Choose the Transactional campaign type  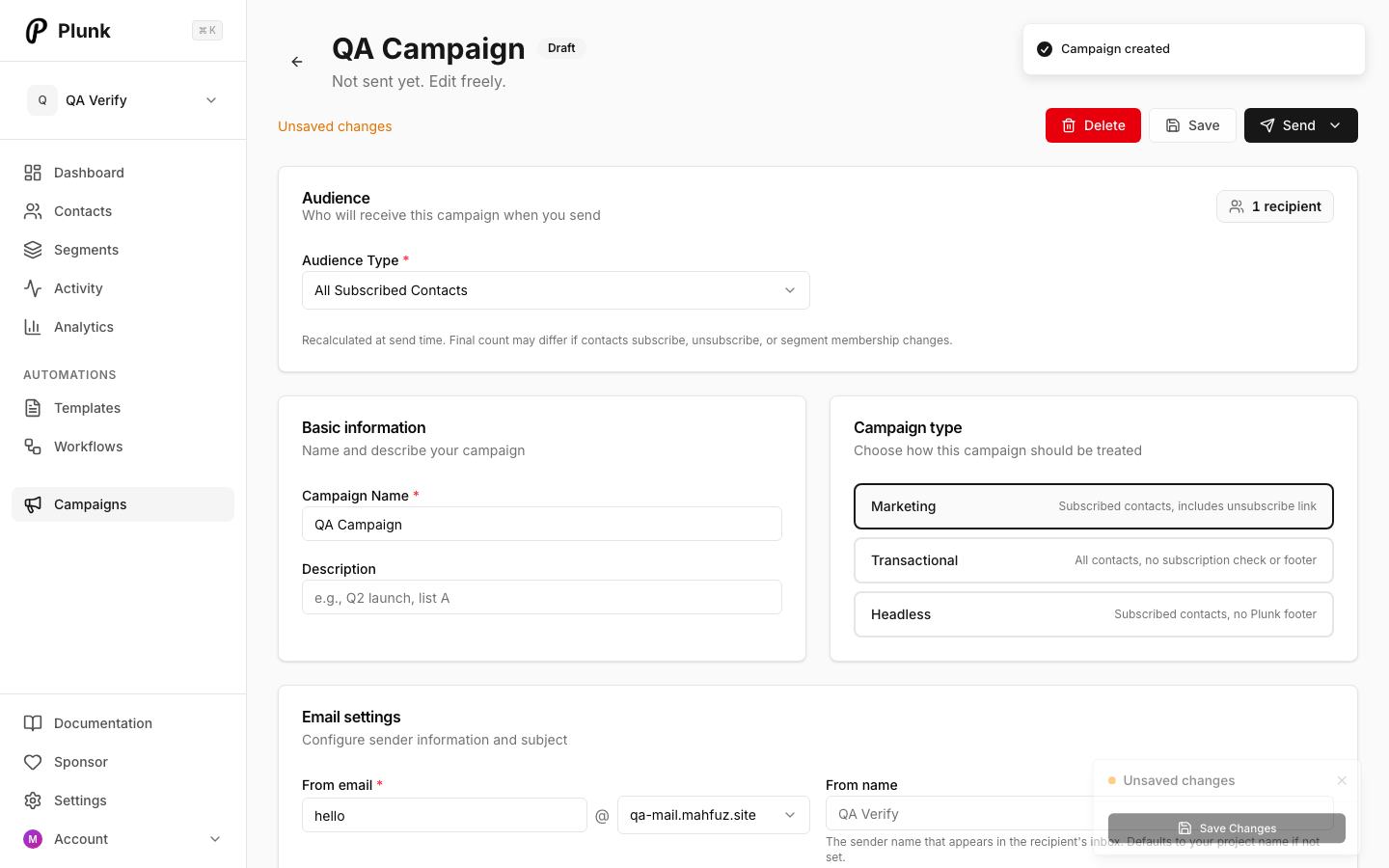coord(1094,560)
